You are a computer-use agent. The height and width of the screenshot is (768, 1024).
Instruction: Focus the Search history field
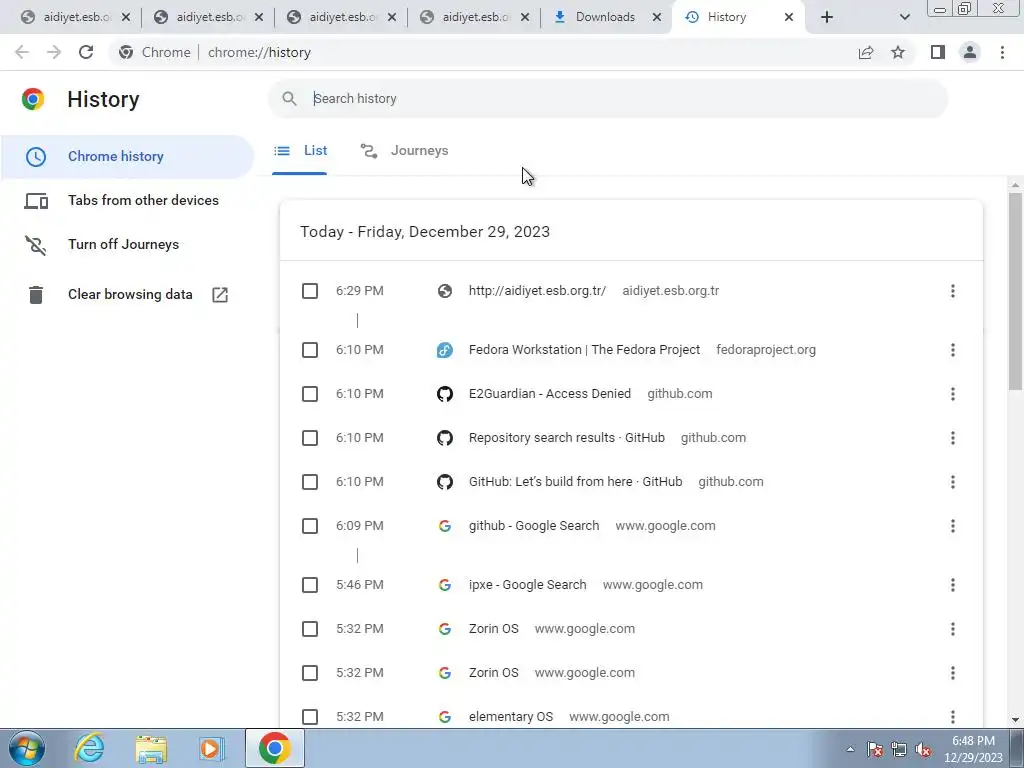607,99
